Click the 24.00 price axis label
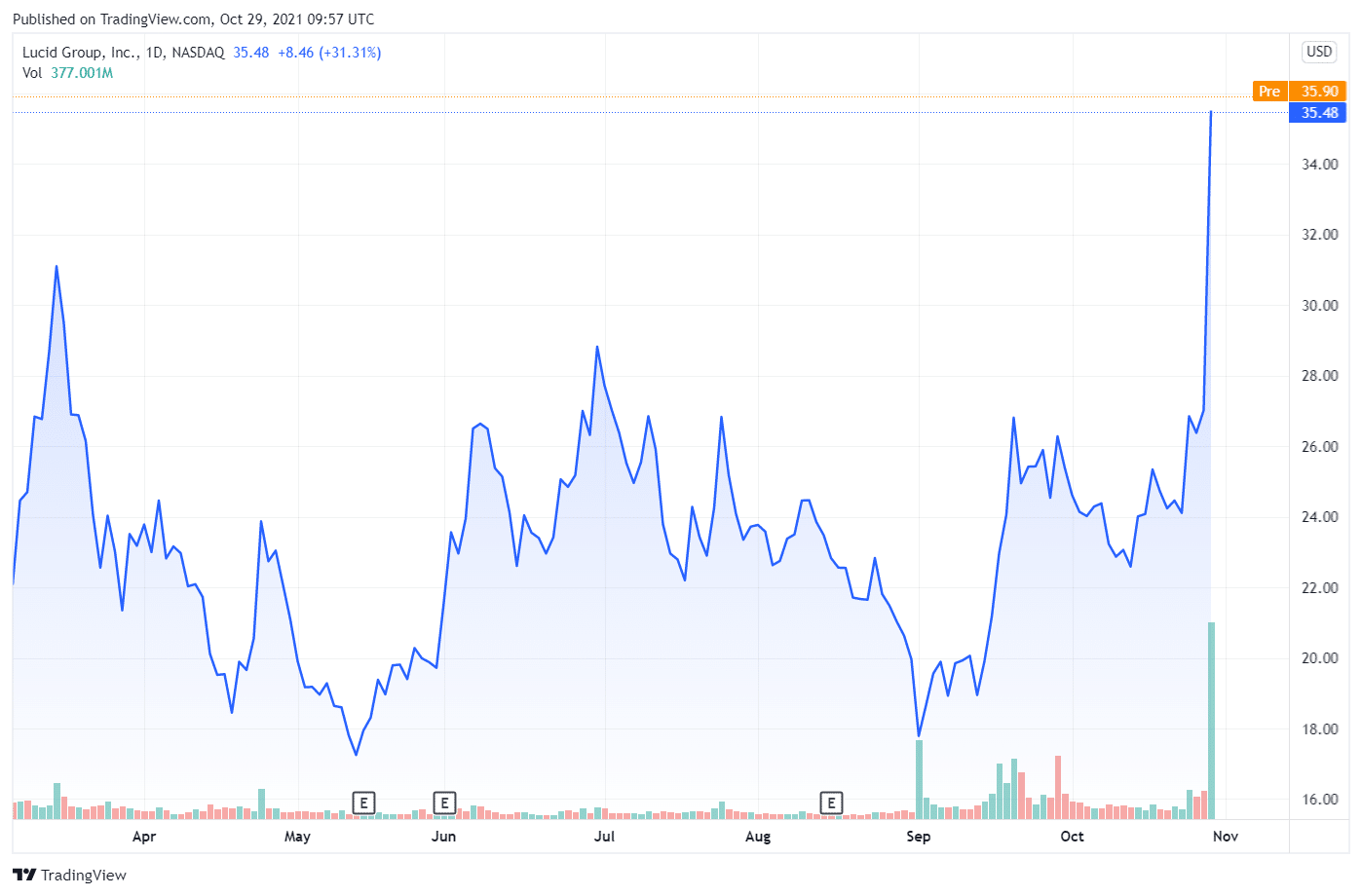Viewport: 1362px width, 896px height. point(1320,517)
